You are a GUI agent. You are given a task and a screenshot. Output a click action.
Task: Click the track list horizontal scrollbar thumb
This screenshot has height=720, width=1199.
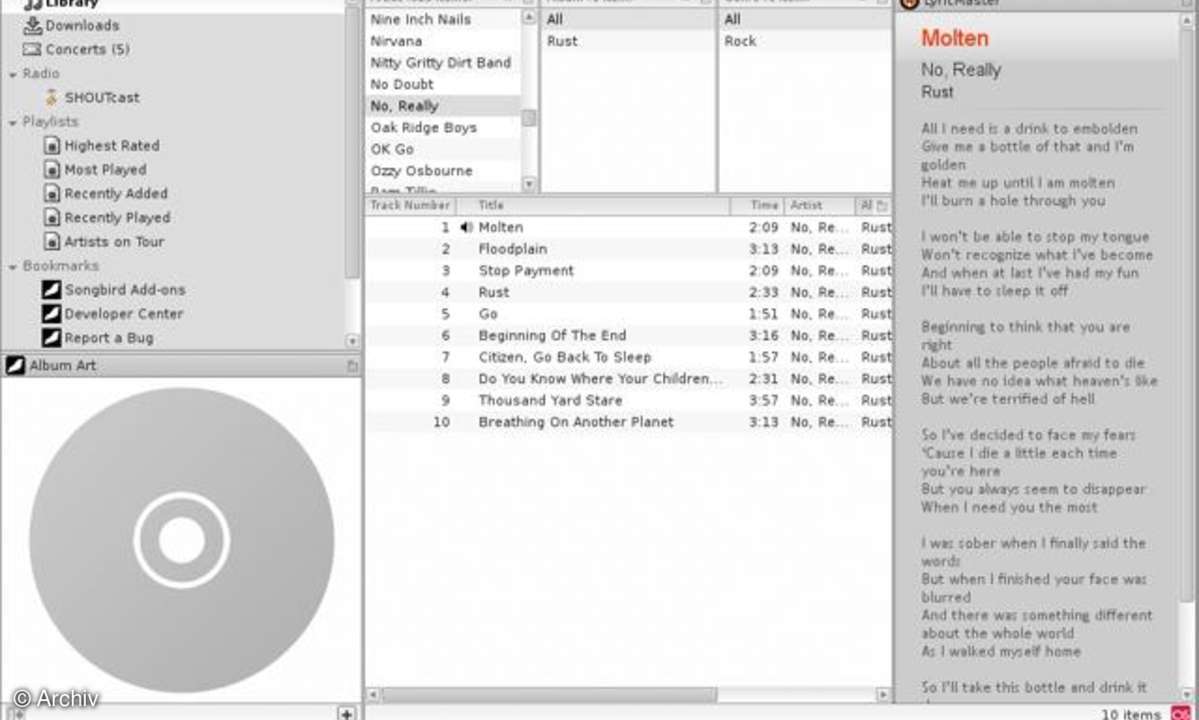549,695
